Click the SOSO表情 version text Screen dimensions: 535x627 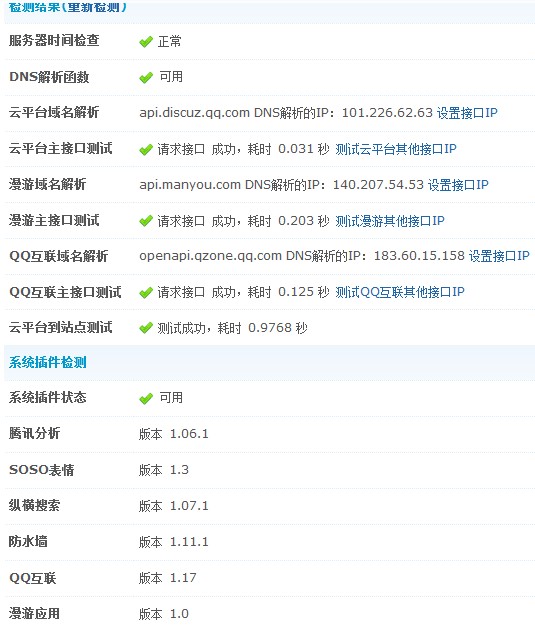(x=164, y=470)
